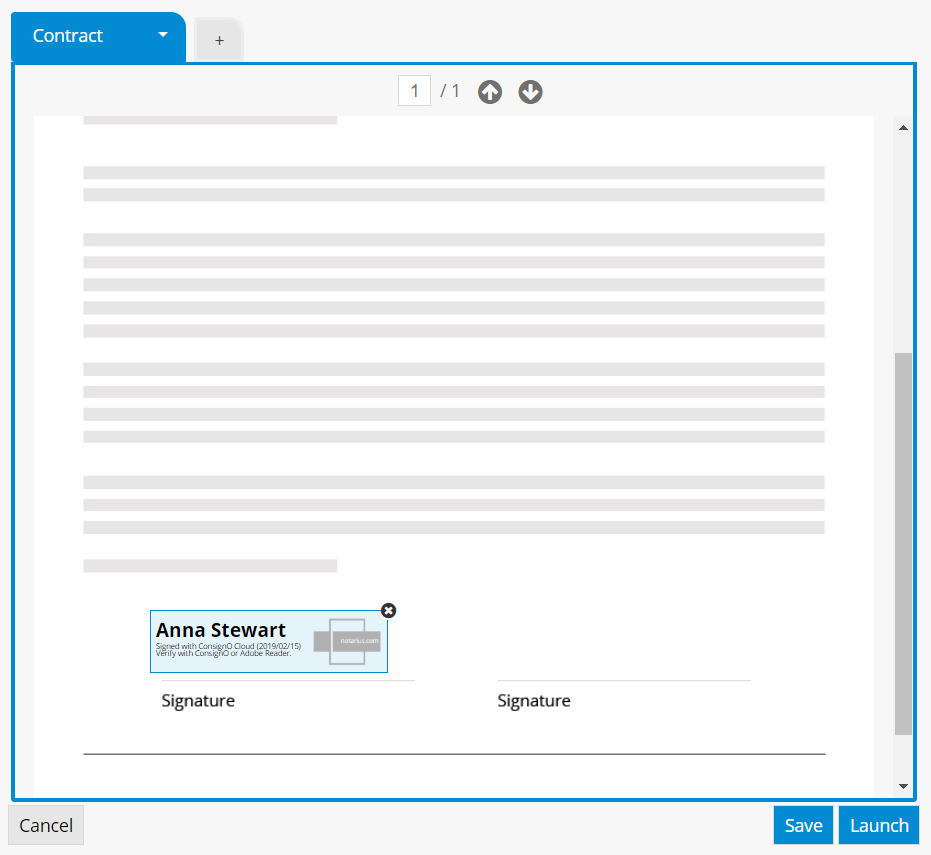Click the scrollbar track above the thumb
The width and height of the screenshot is (931, 855).
(x=903, y=240)
